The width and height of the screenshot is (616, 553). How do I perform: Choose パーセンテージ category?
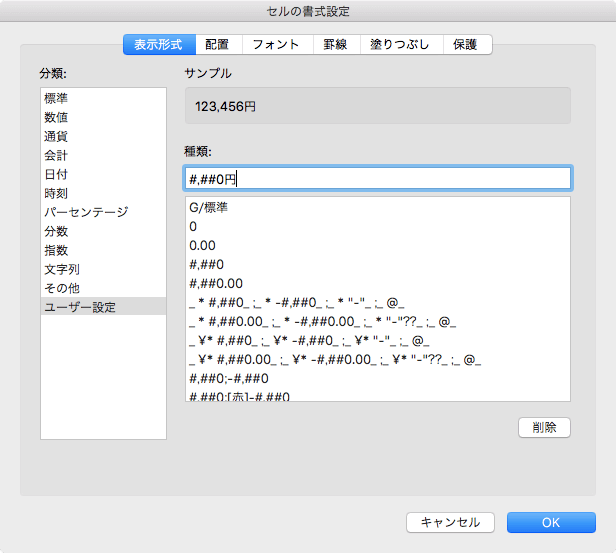(x=103, y=212)
